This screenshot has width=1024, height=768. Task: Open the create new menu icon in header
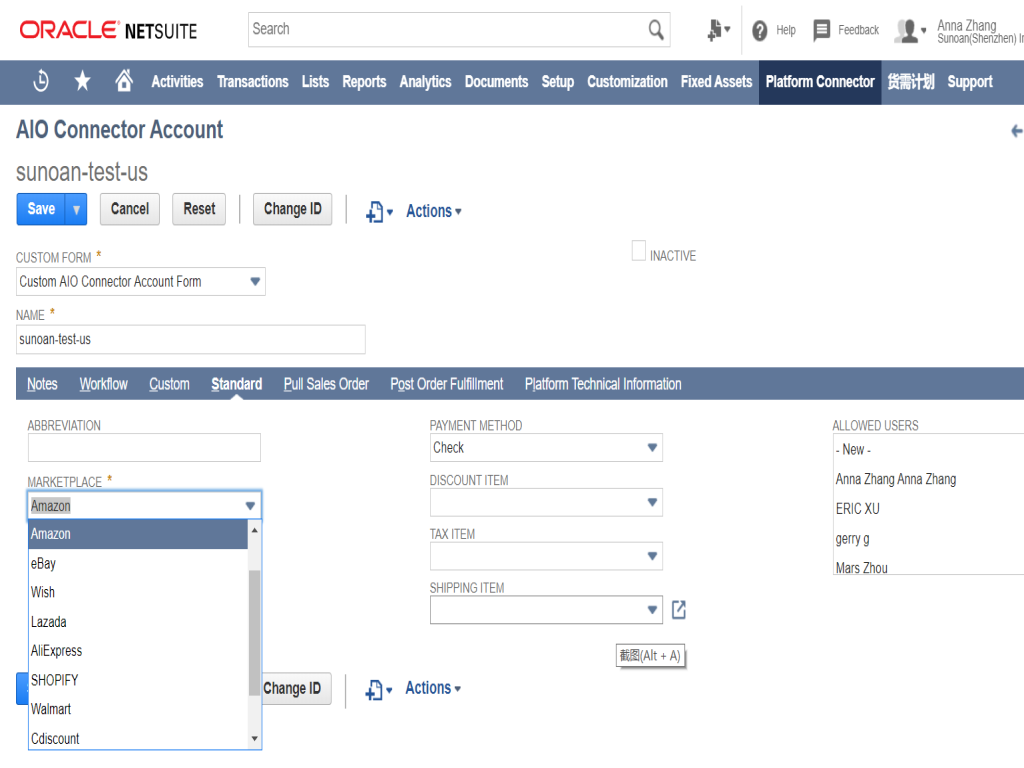[718, 30]
